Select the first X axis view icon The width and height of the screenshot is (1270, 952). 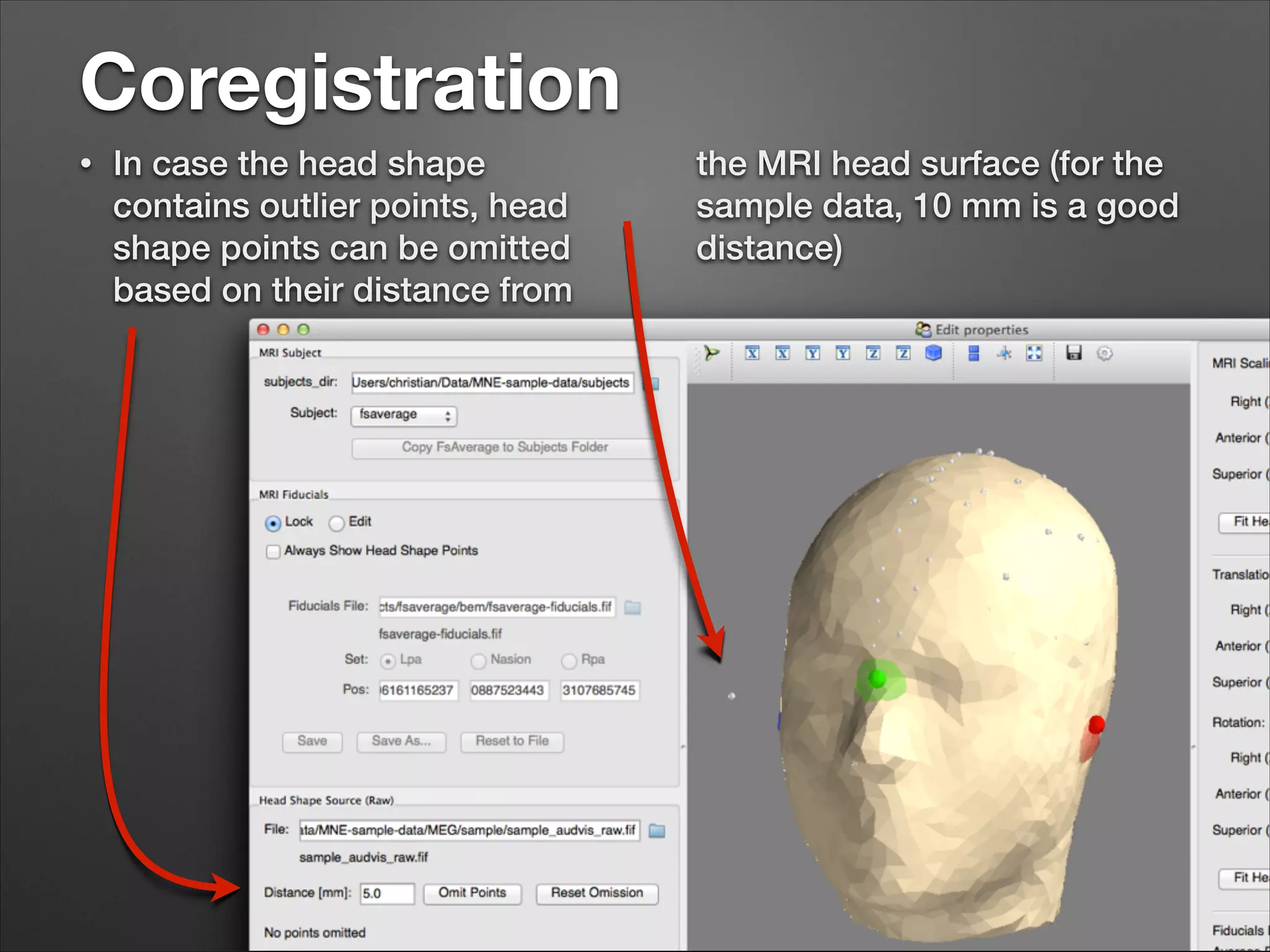752,353
